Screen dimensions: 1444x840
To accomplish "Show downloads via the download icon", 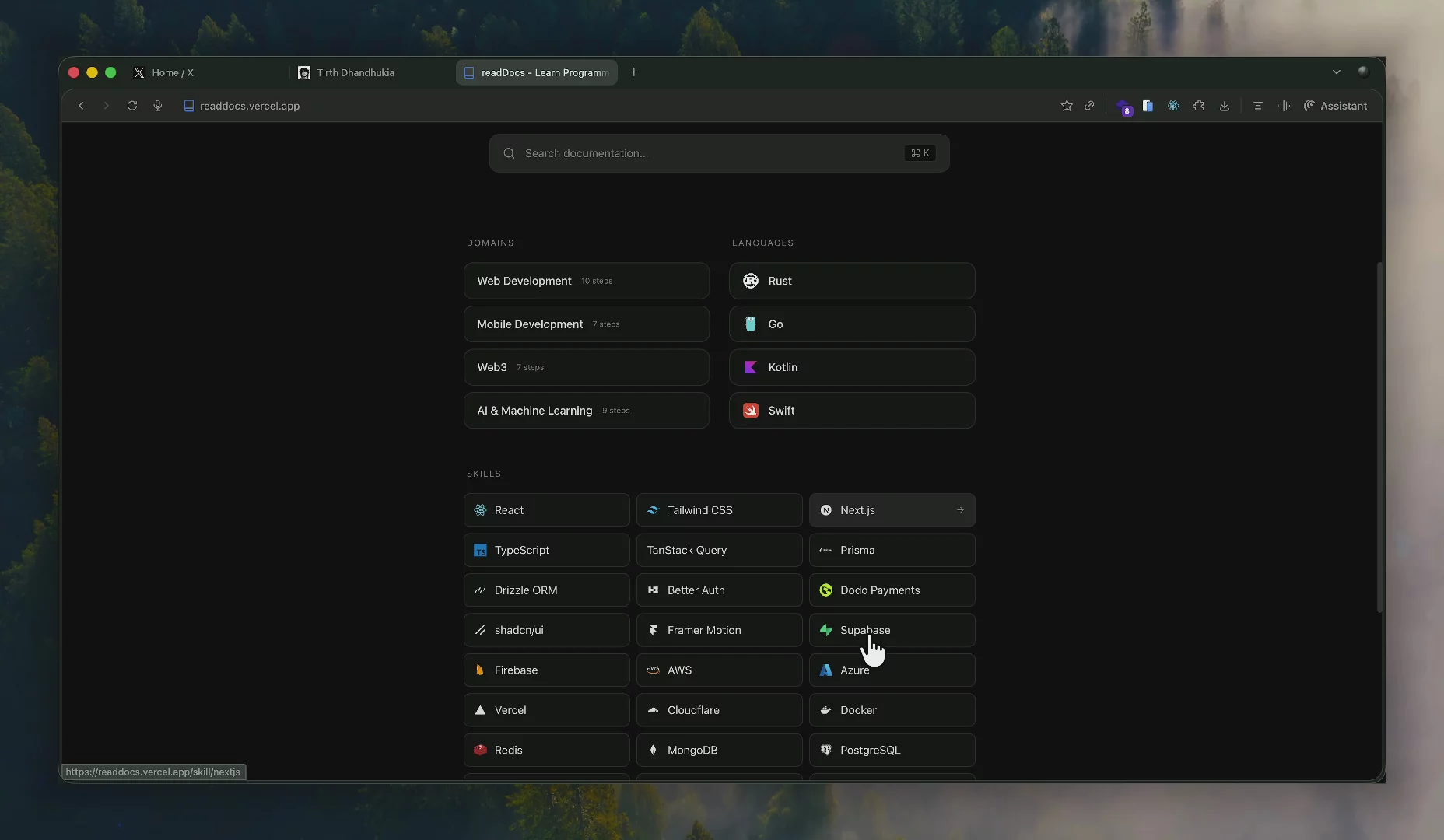I will tap(1225, 106).
